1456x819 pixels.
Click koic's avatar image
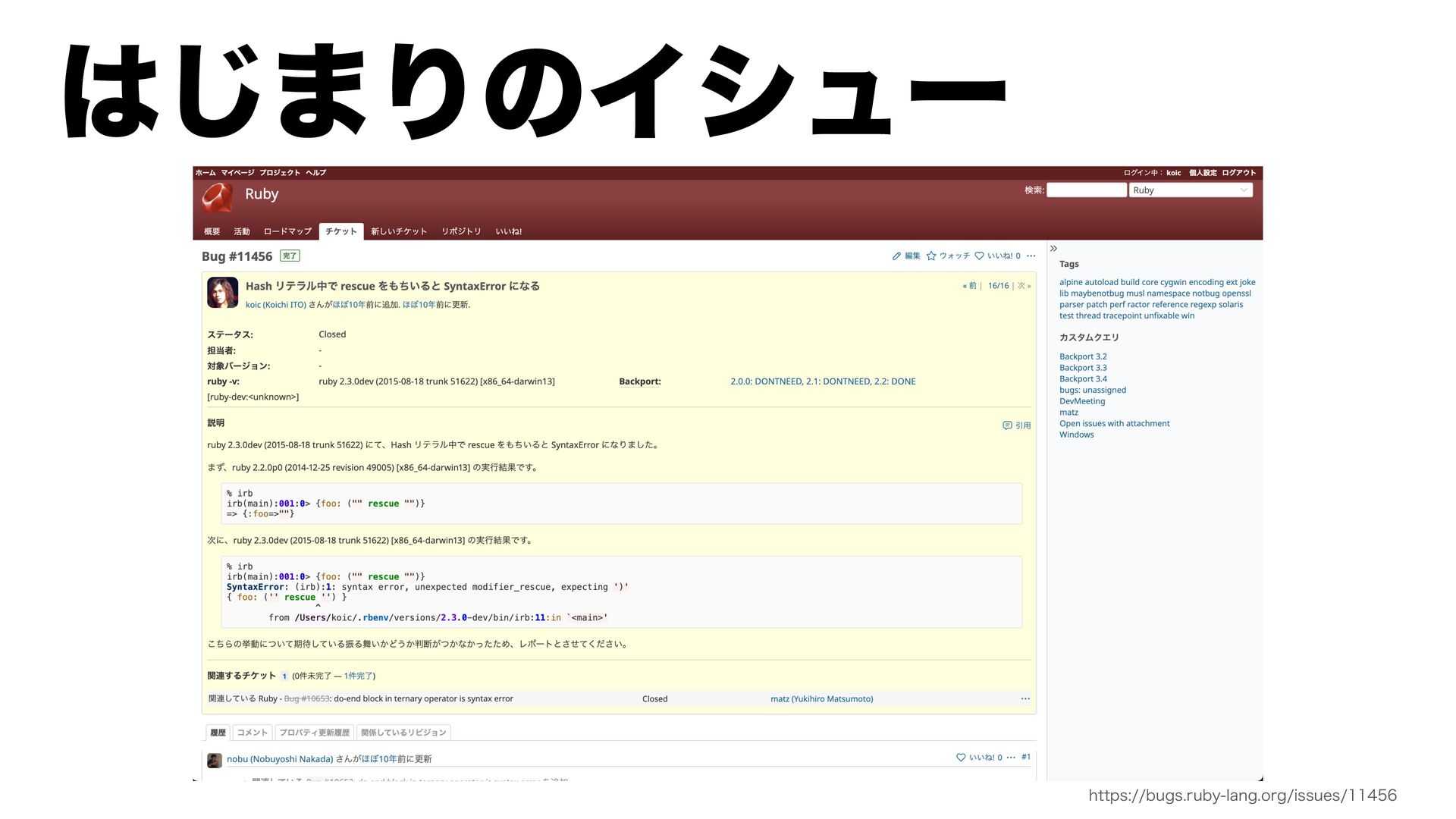pos(222,293)
